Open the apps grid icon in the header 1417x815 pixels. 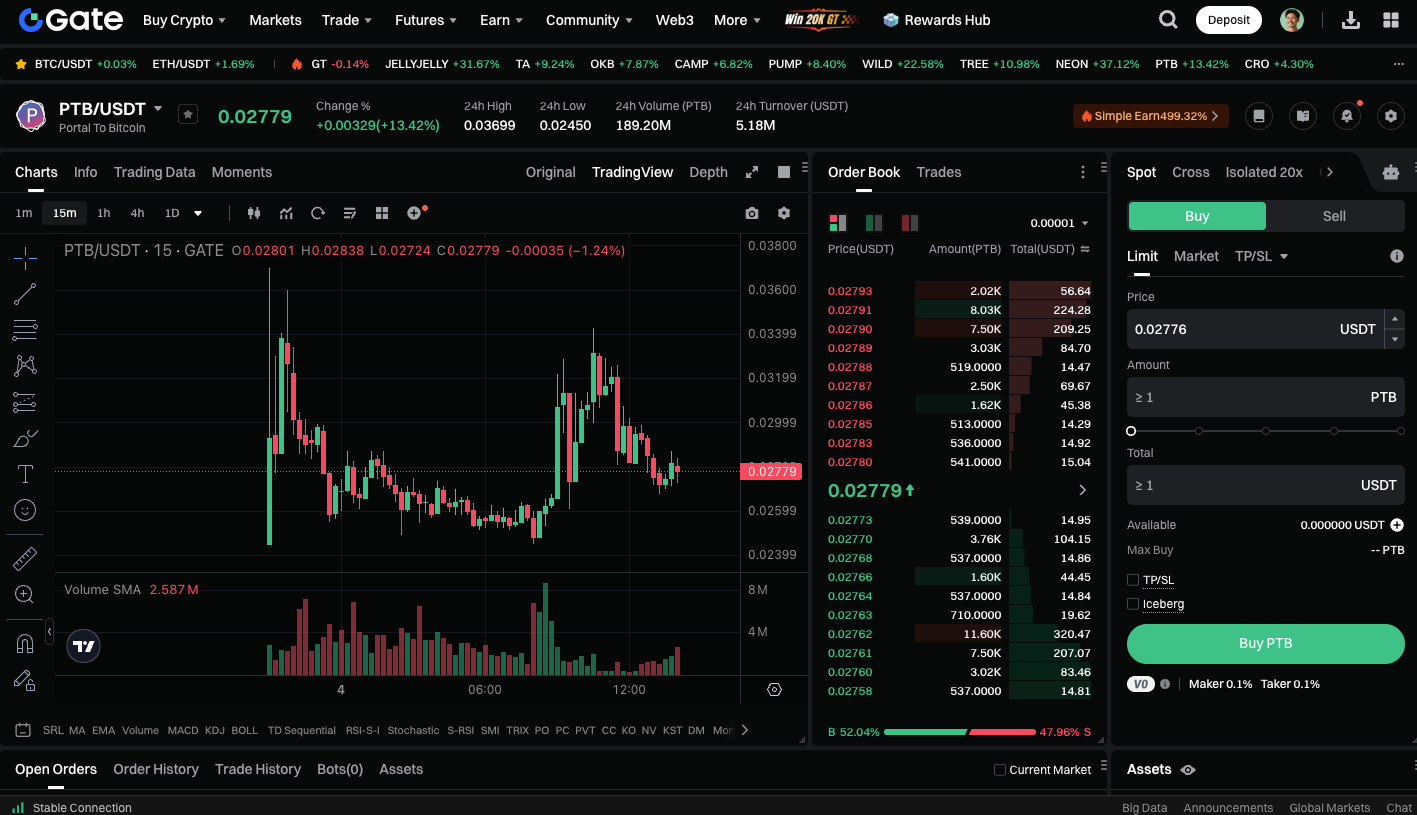coord(1390,20)
